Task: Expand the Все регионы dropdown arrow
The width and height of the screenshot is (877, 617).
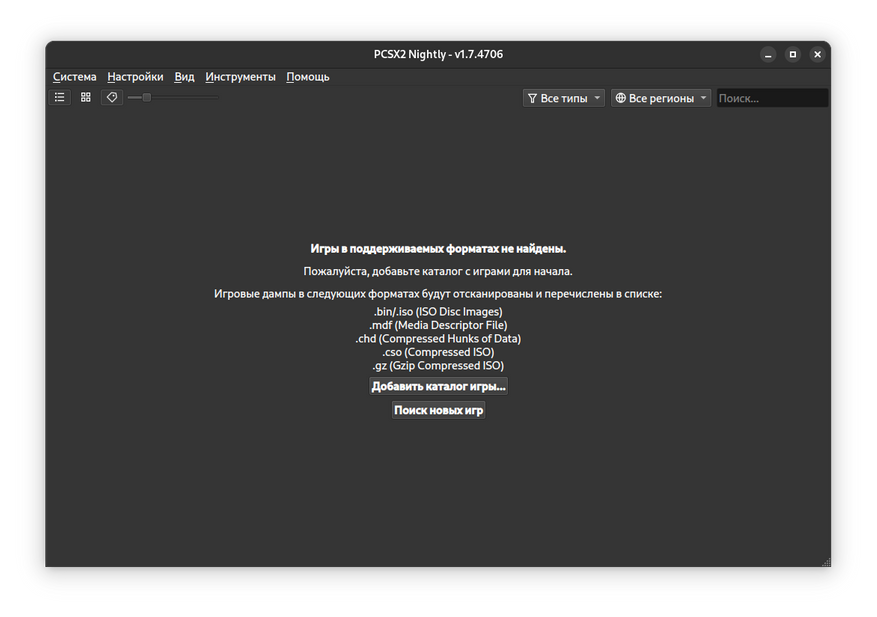Action: [x=704, y=98]
